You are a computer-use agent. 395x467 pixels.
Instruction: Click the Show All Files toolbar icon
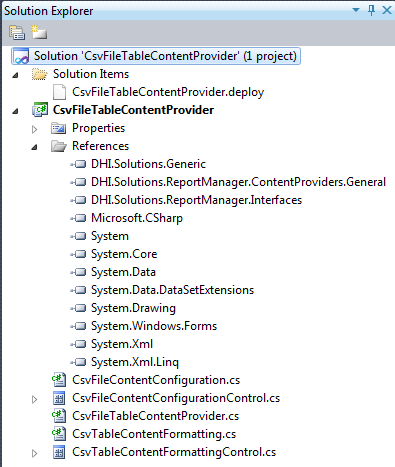click(x=39, y=32)
